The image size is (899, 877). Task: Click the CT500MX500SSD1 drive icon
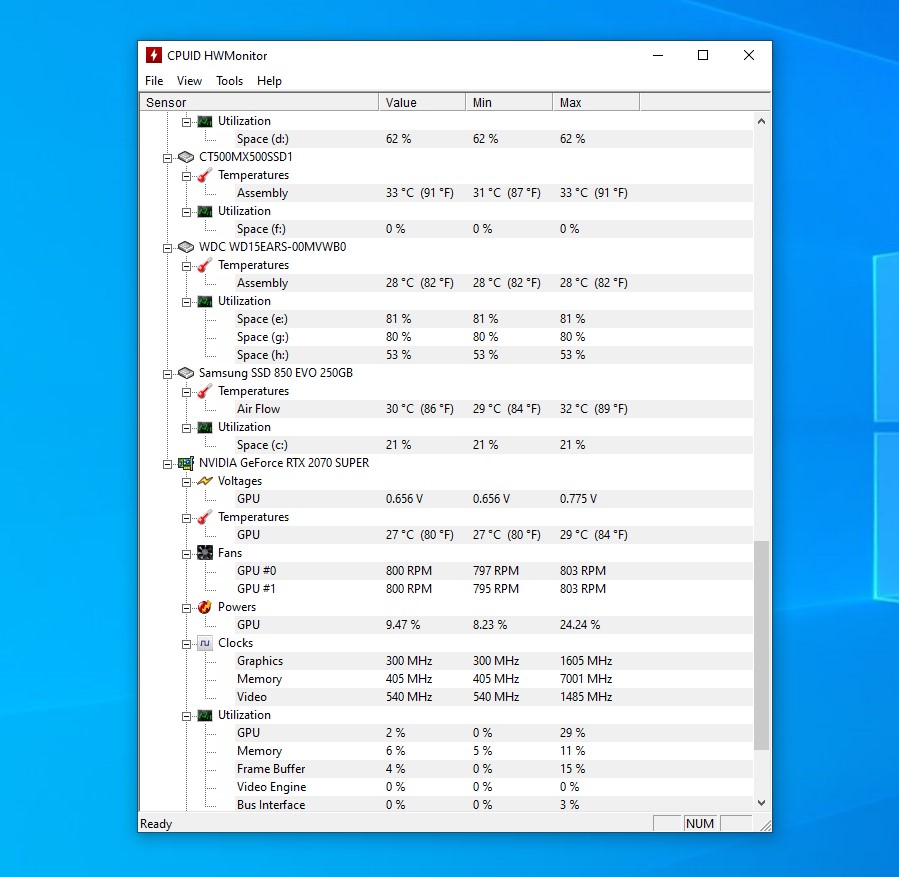pos(186,157)
